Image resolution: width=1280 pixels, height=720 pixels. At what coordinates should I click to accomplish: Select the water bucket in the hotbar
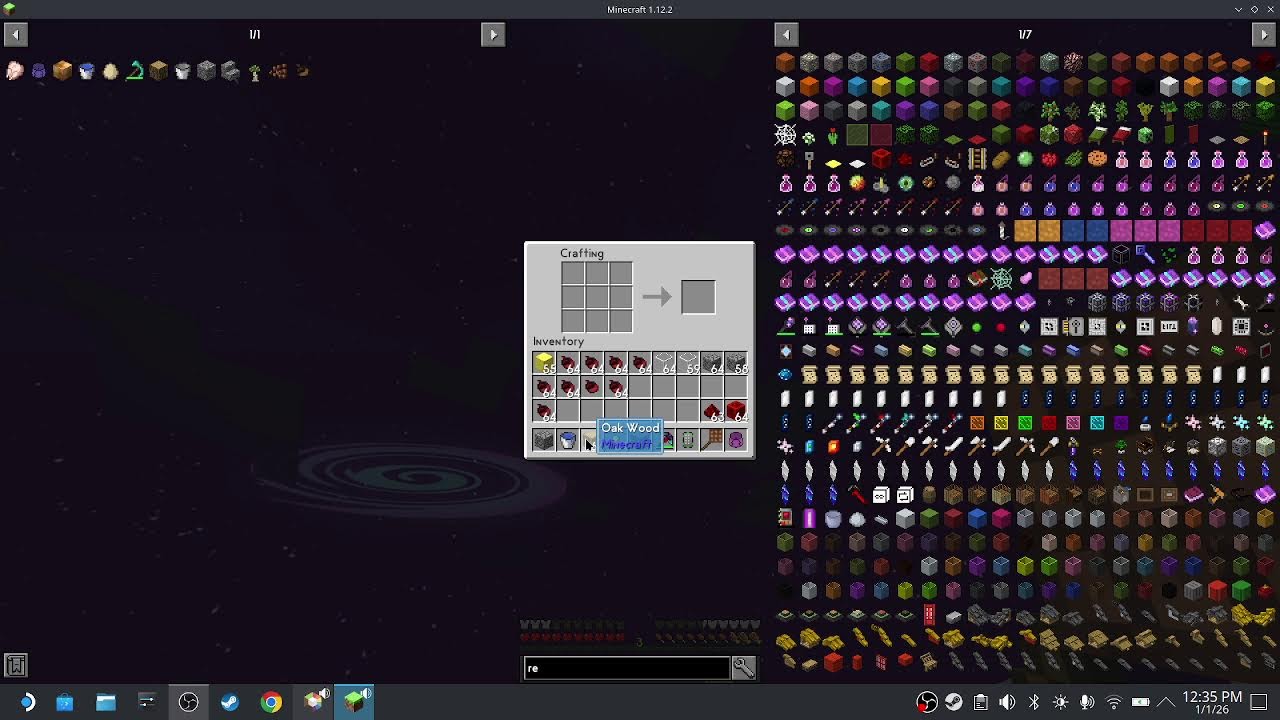pyautogui.click(x=568, y=441)
